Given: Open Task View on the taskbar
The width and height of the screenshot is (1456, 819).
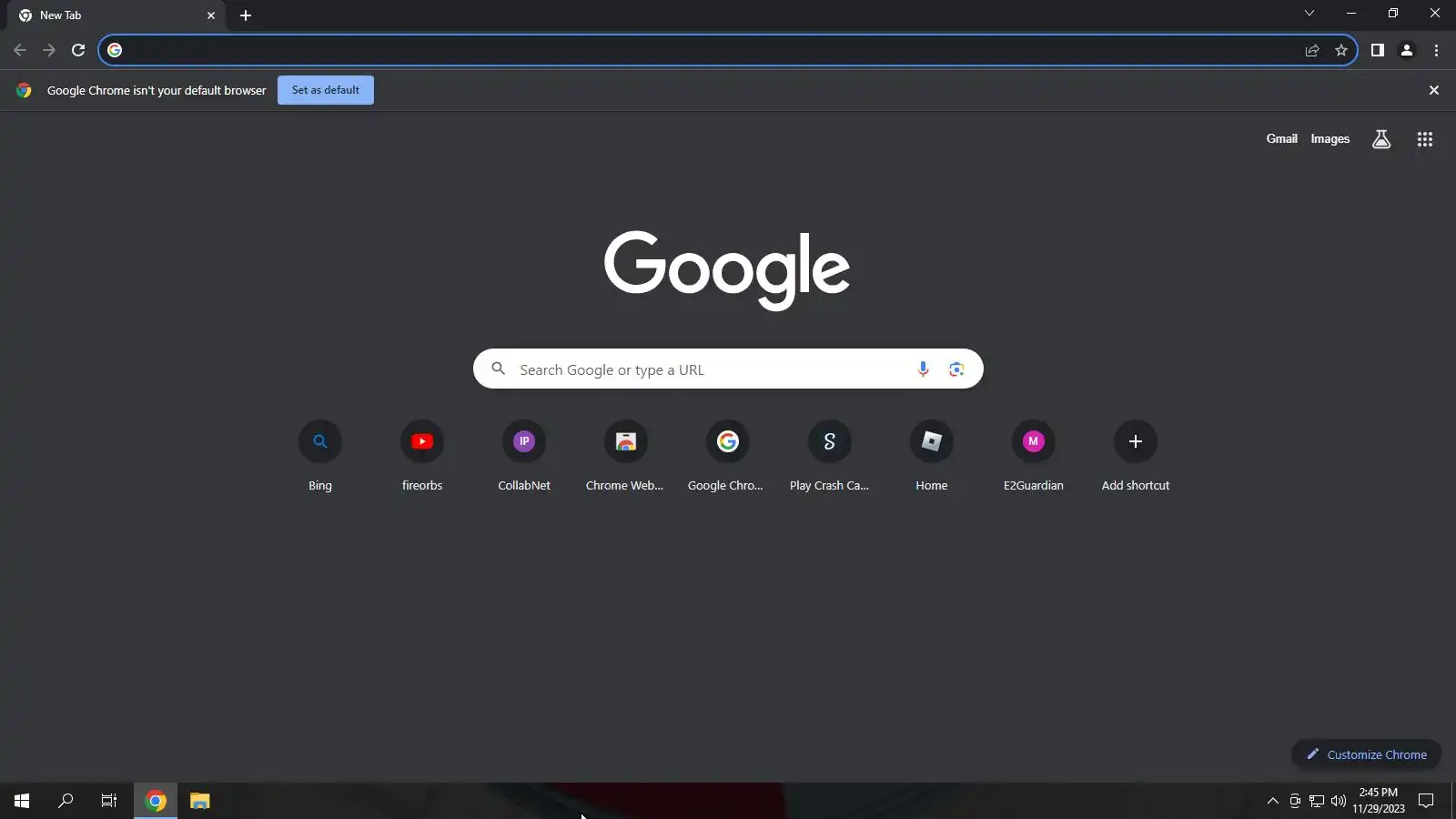Looking at the screenshot, I should click(x=109, y=801).
